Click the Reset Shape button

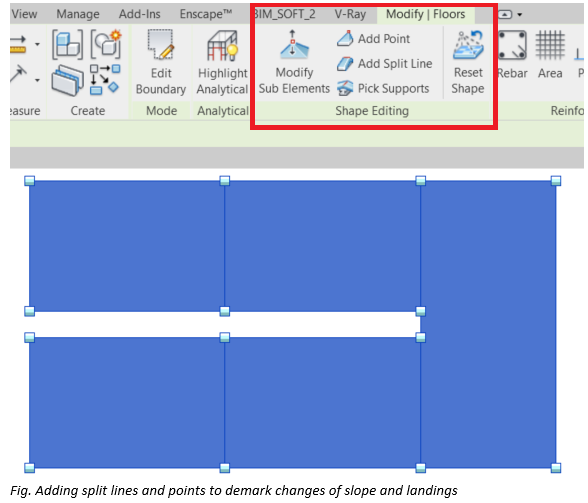[468, 62]
